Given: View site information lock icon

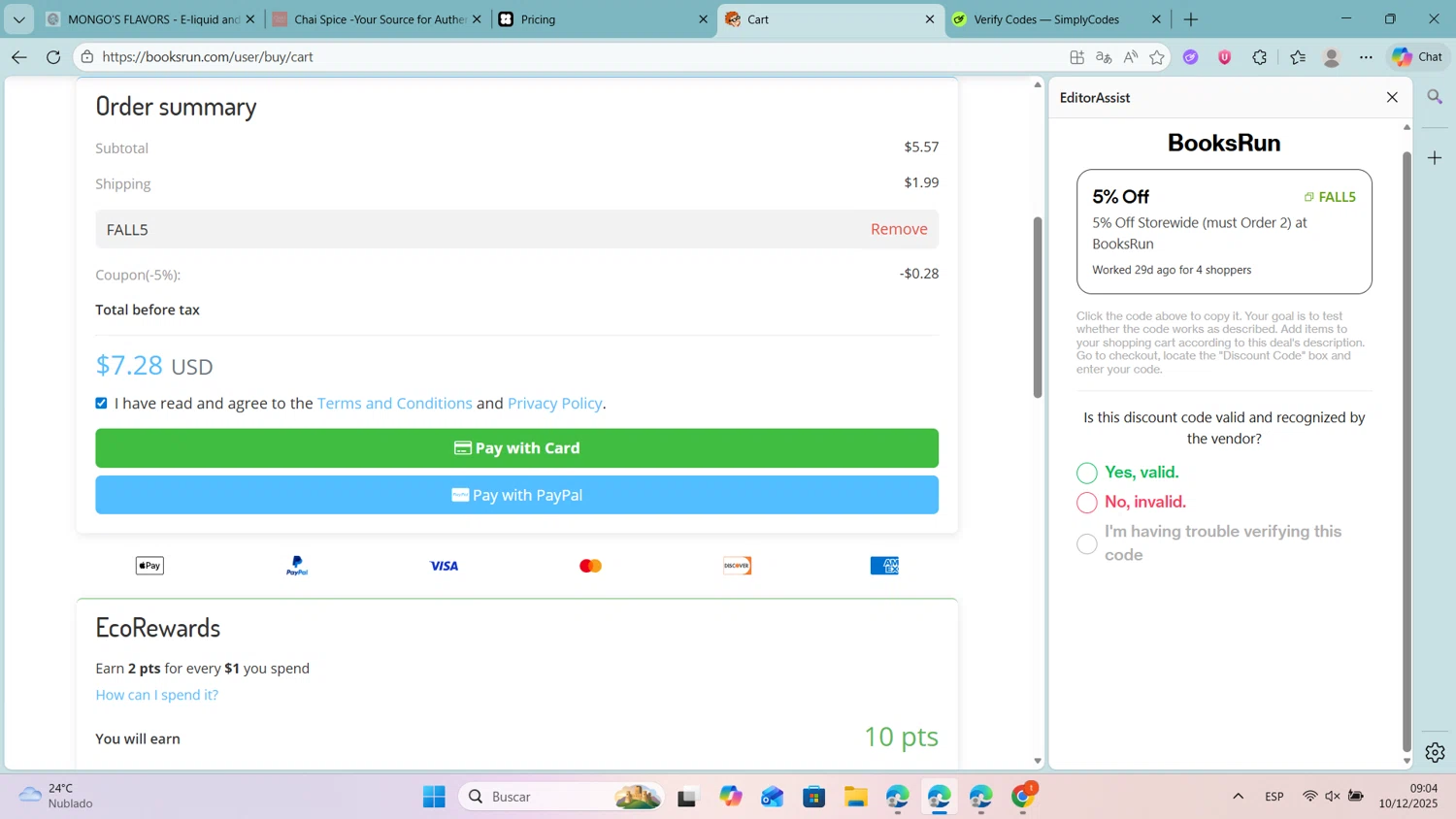Looking at the screenshot, I should pos(87,57).
